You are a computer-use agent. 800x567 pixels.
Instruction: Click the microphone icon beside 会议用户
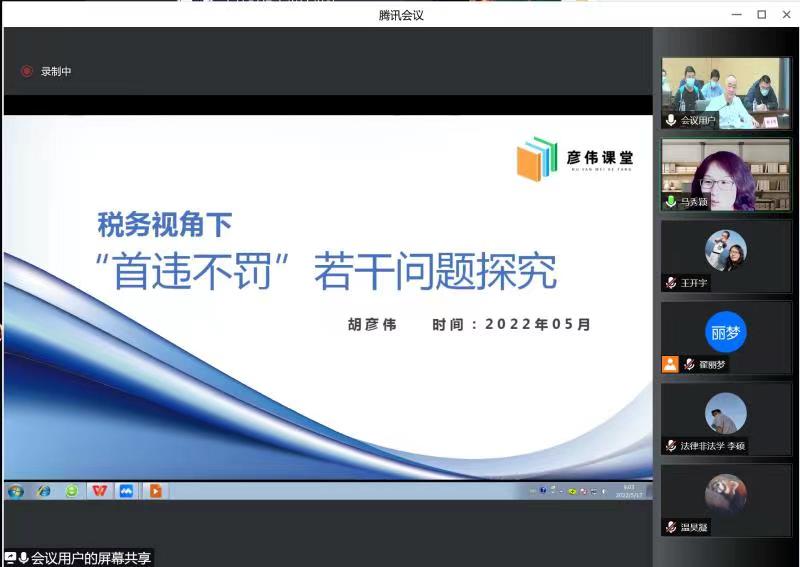671,120
